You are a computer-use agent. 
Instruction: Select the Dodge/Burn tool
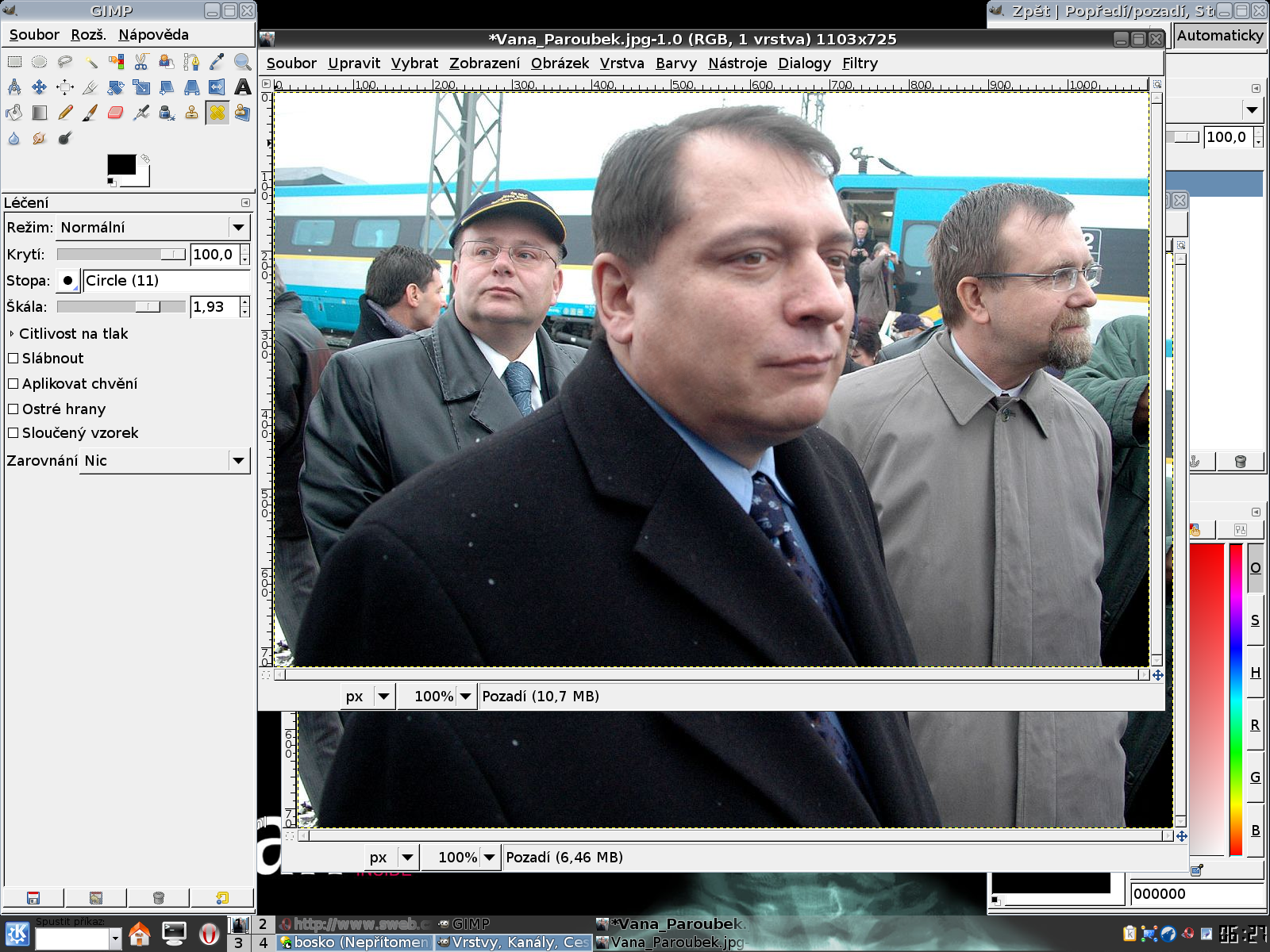(x=65, y=138)
